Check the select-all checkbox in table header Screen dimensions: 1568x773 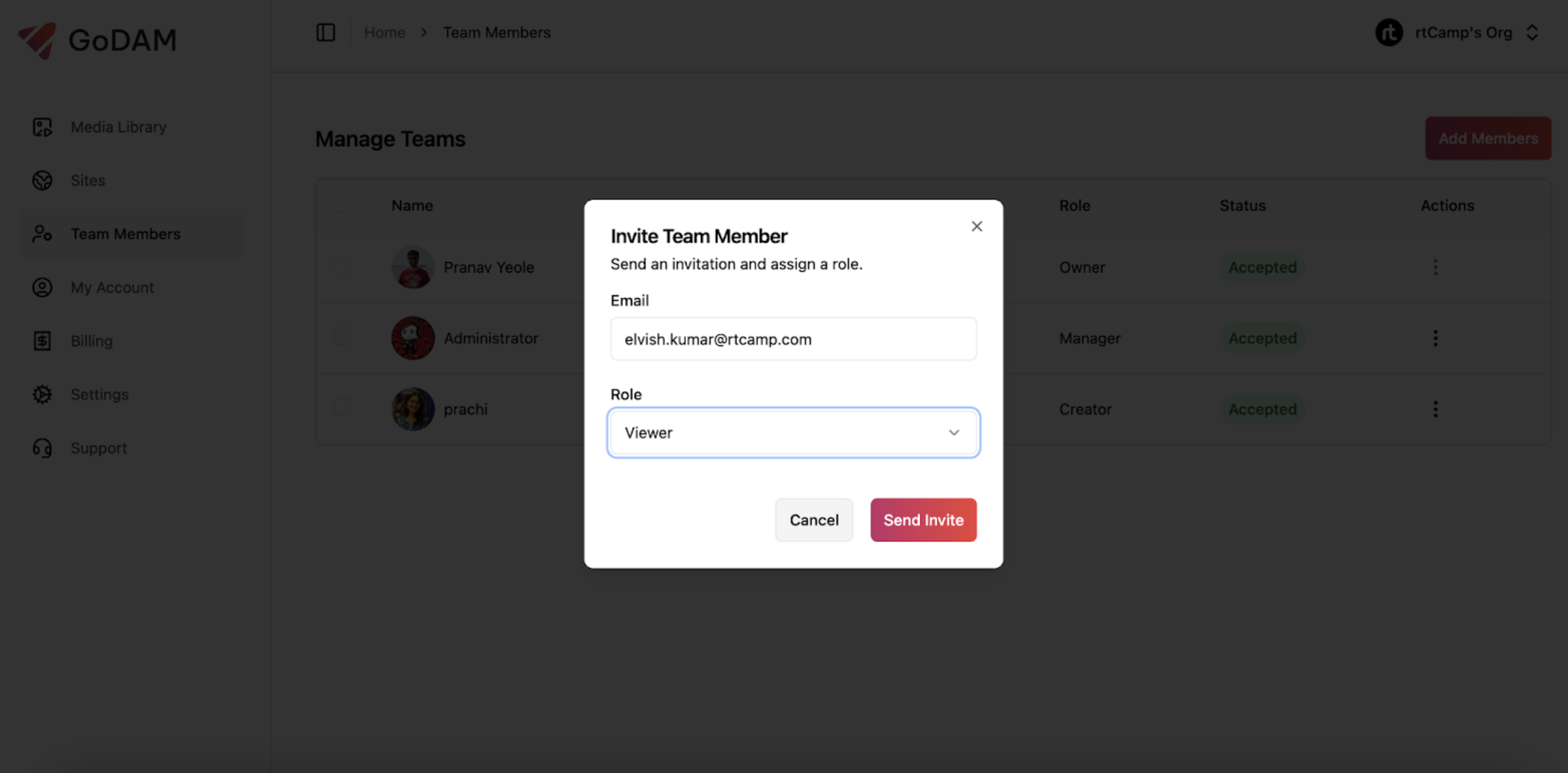(x=342, y=204)
